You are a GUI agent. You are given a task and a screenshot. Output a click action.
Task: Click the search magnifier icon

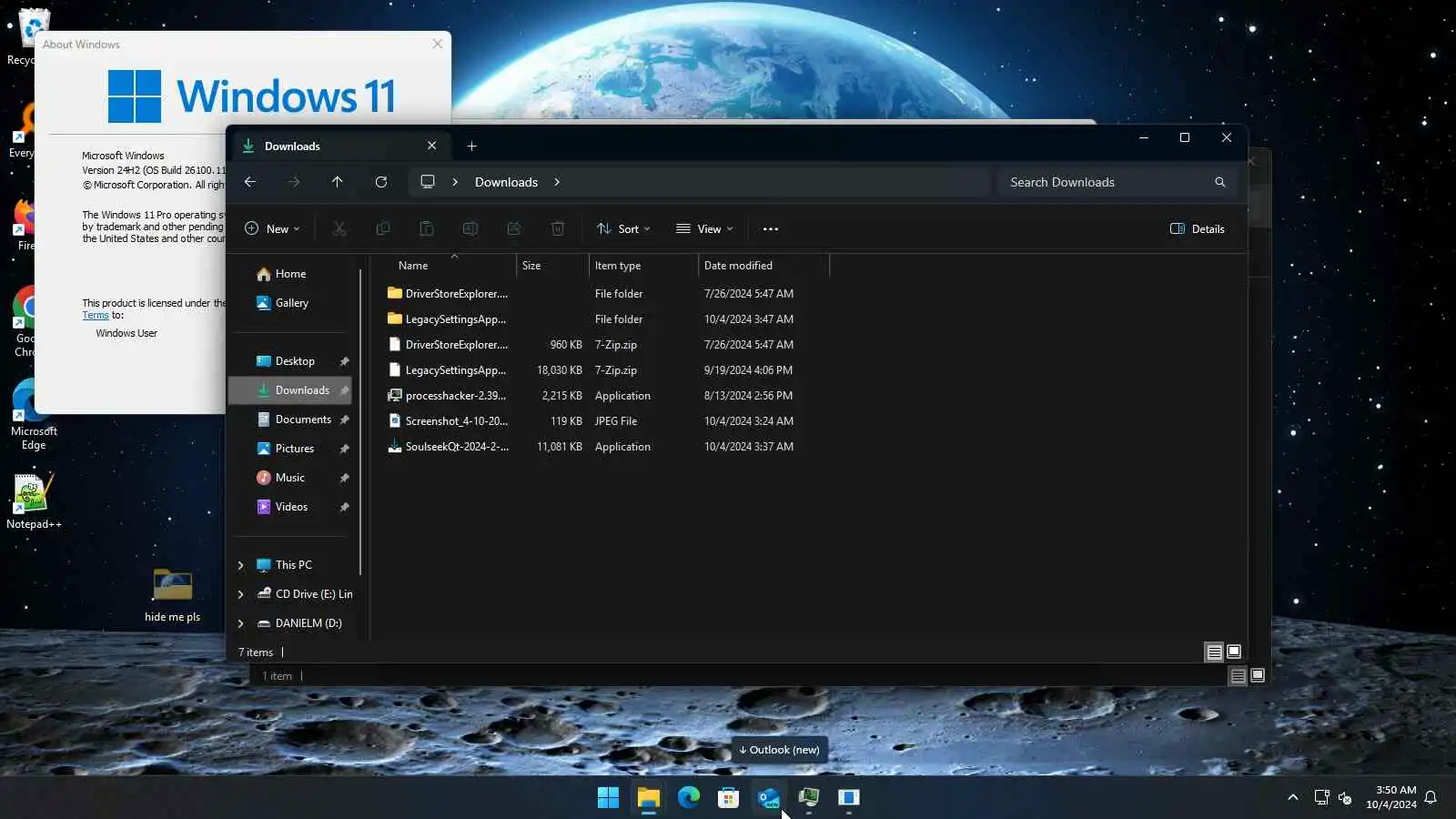tap(1220, 182)
